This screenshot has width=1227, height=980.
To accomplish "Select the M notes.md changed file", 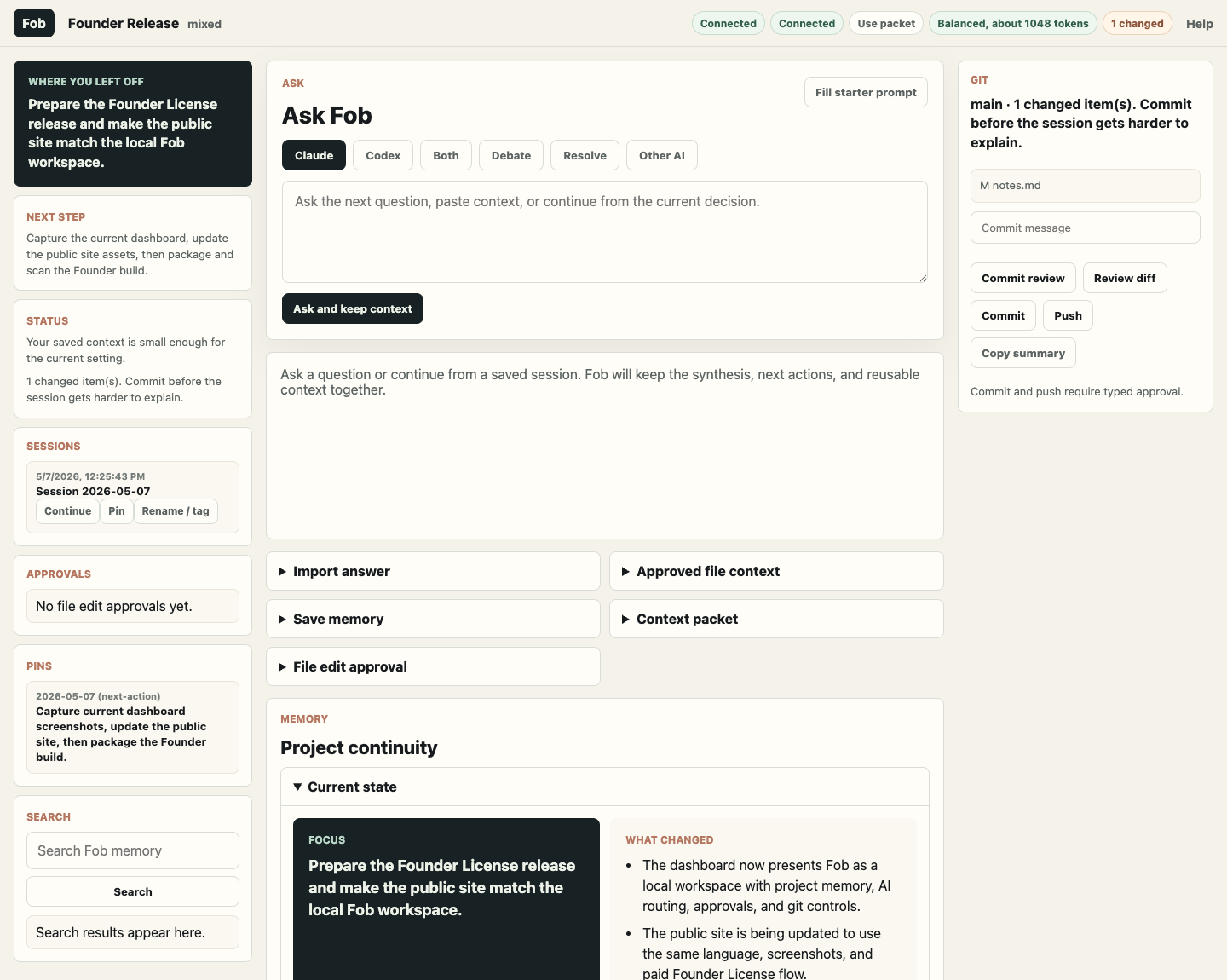I will click(x=1085, y=185).
